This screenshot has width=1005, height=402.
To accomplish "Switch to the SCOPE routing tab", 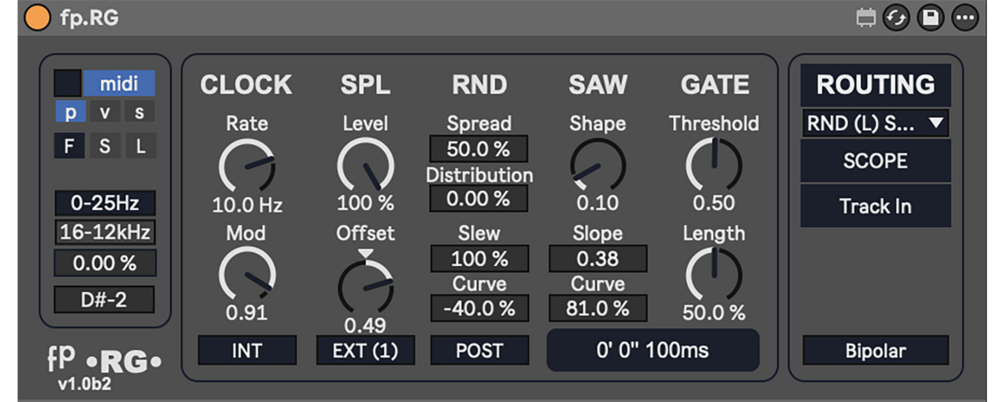I will coord(875,161).
